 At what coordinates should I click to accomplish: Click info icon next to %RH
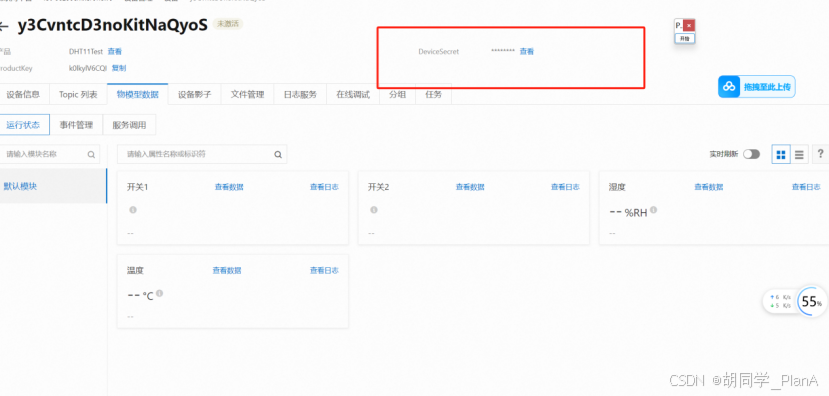653,210
